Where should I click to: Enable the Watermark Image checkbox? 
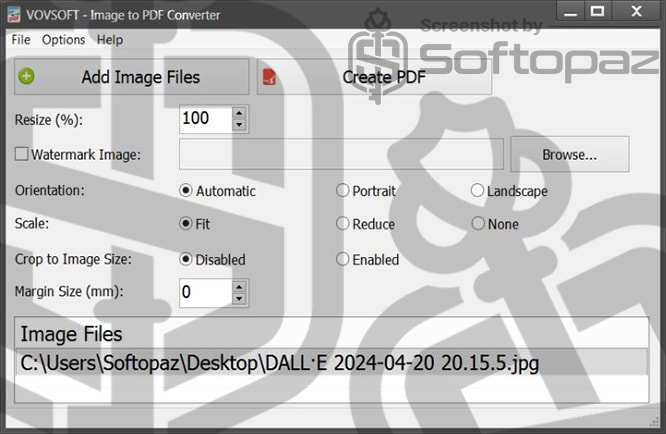(x=22, y=154)
